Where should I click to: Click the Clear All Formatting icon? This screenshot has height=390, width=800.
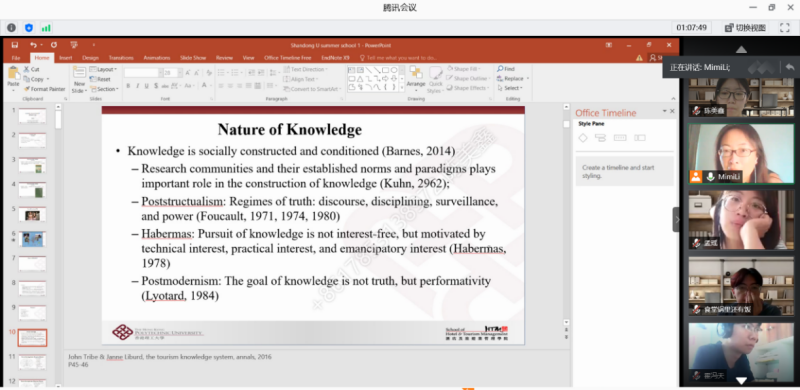click(209, 72)
